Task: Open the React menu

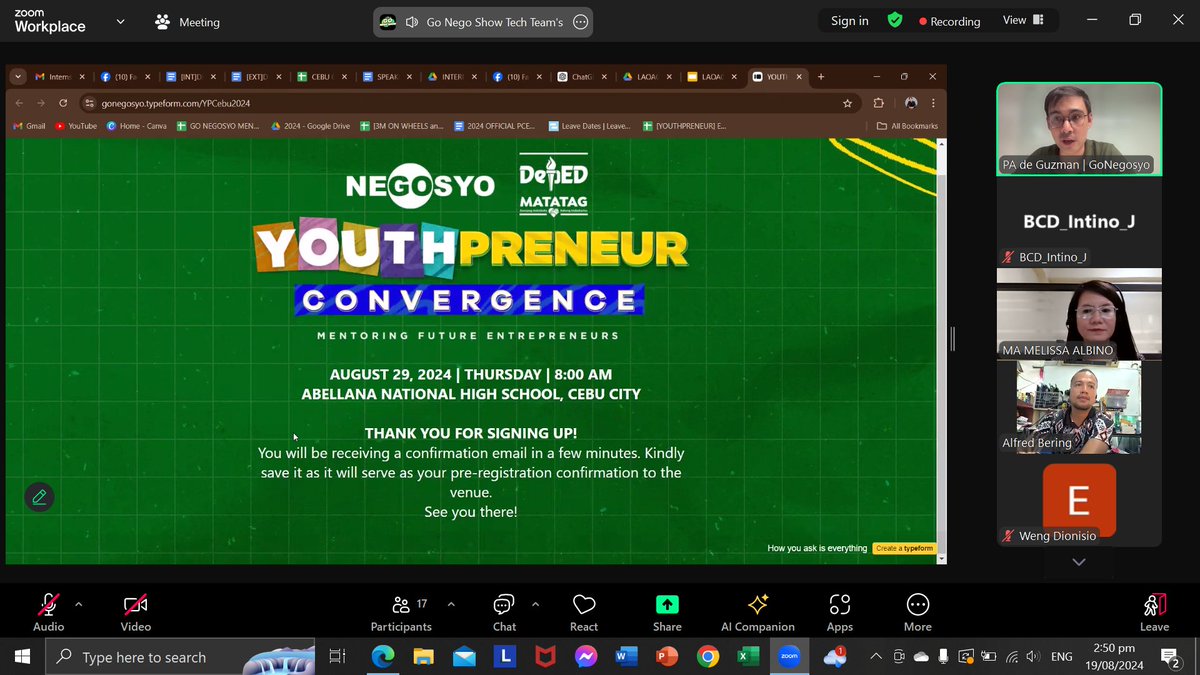Action: tap(584, 612)
